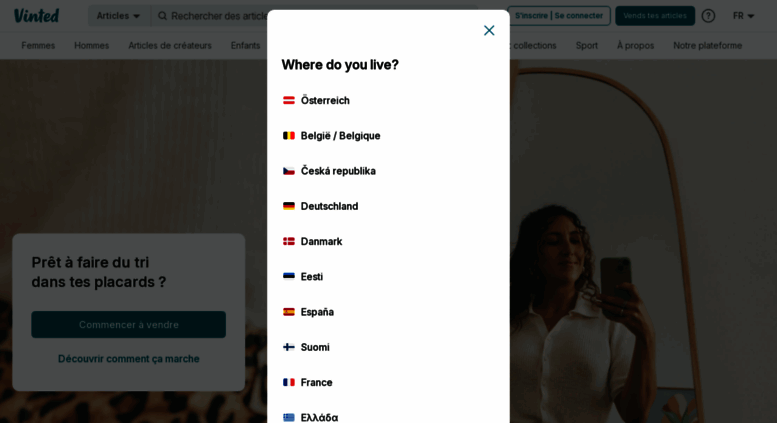
Task: Click the Belgium flag icon
Action: 289,136
